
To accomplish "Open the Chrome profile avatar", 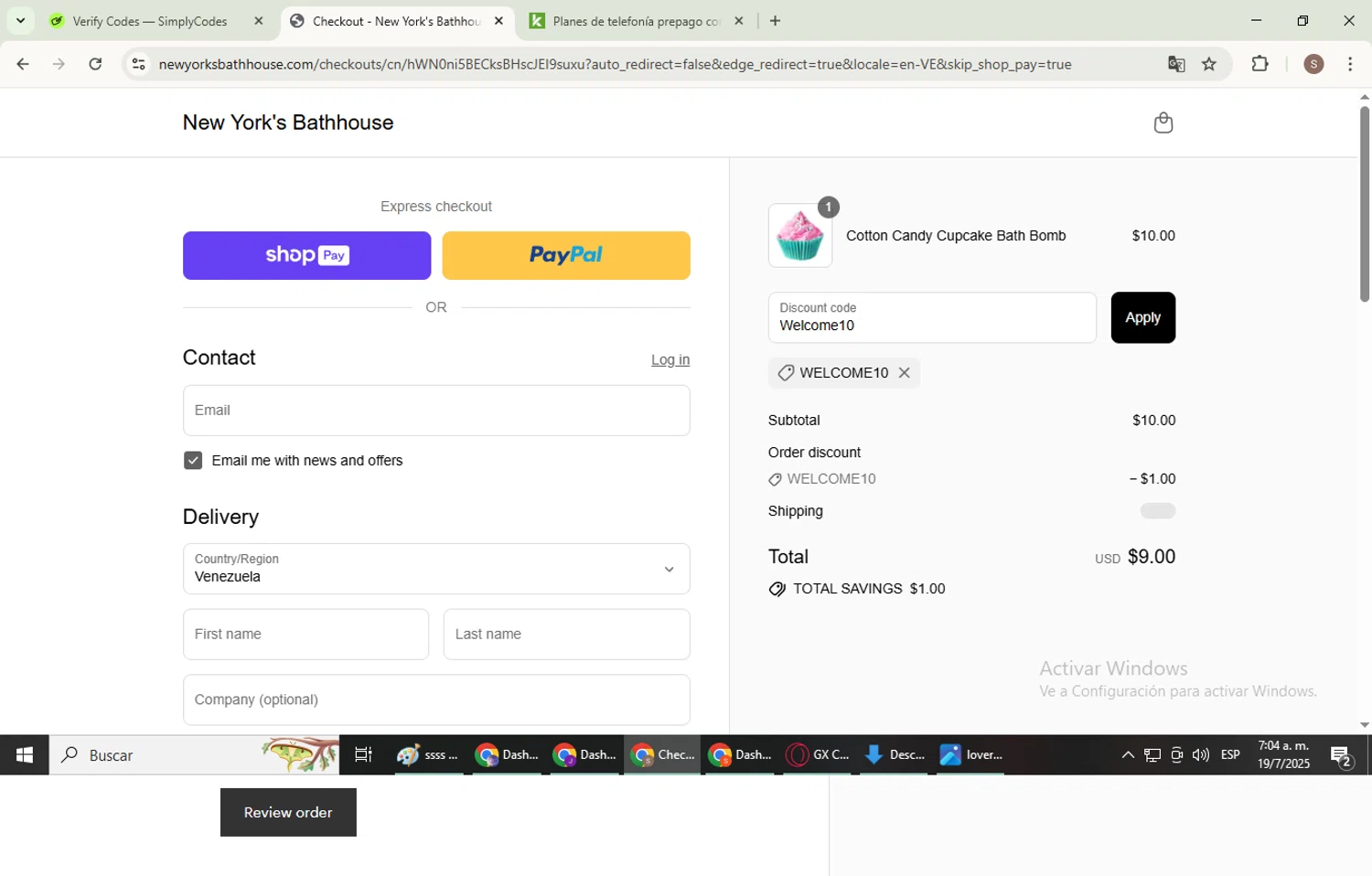I will coord(1313,64).
